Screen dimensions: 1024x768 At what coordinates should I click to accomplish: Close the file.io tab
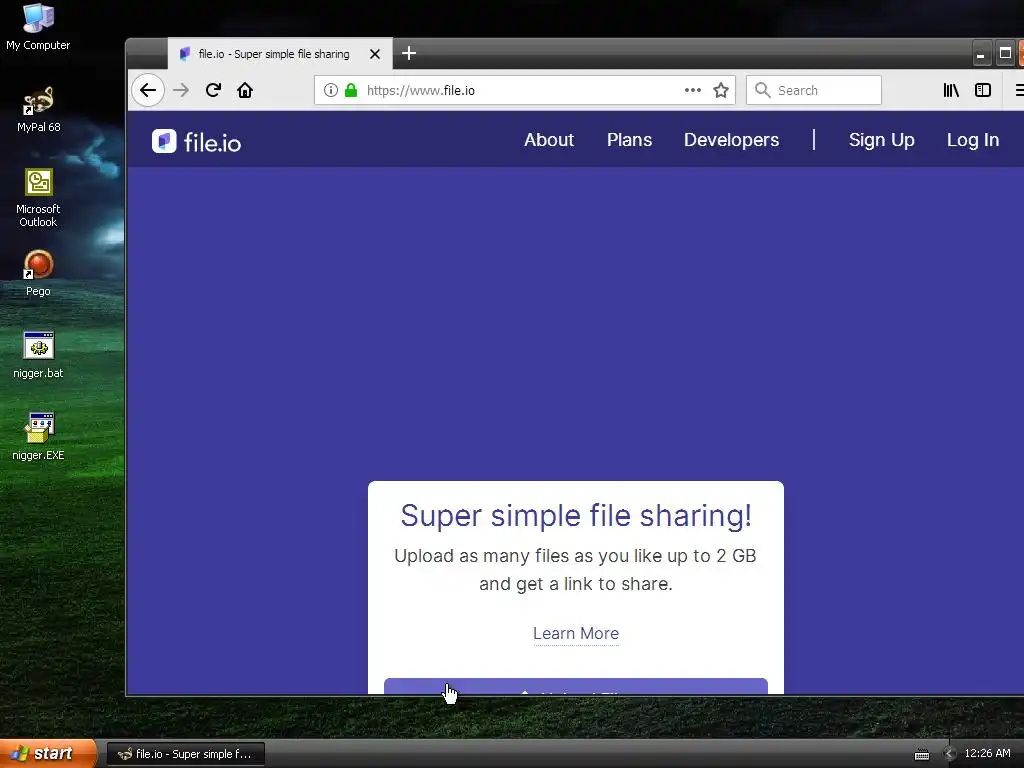(x=375, y=54)
